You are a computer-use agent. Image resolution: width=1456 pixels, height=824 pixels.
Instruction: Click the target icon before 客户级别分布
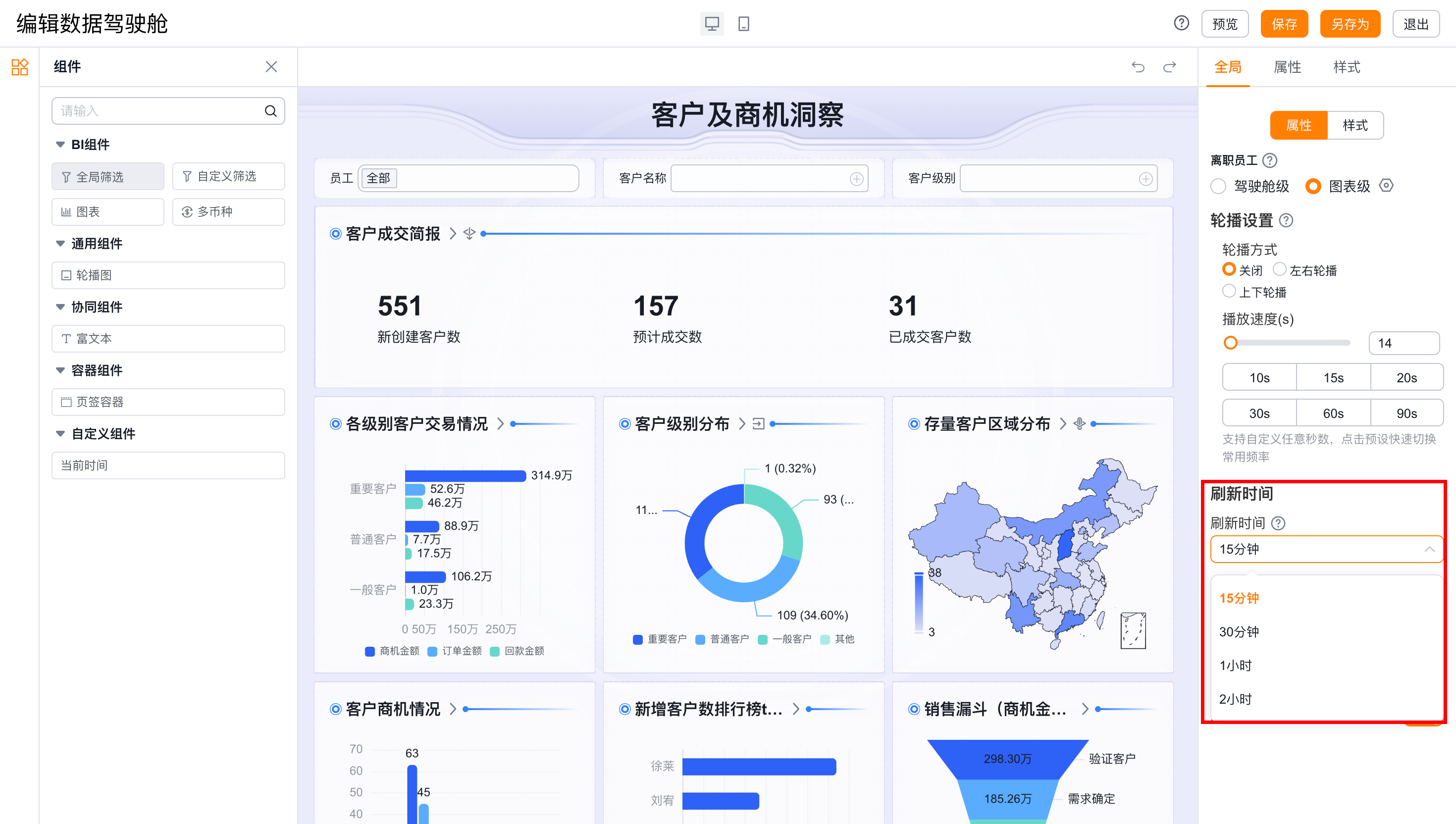[x=624, y=424]
